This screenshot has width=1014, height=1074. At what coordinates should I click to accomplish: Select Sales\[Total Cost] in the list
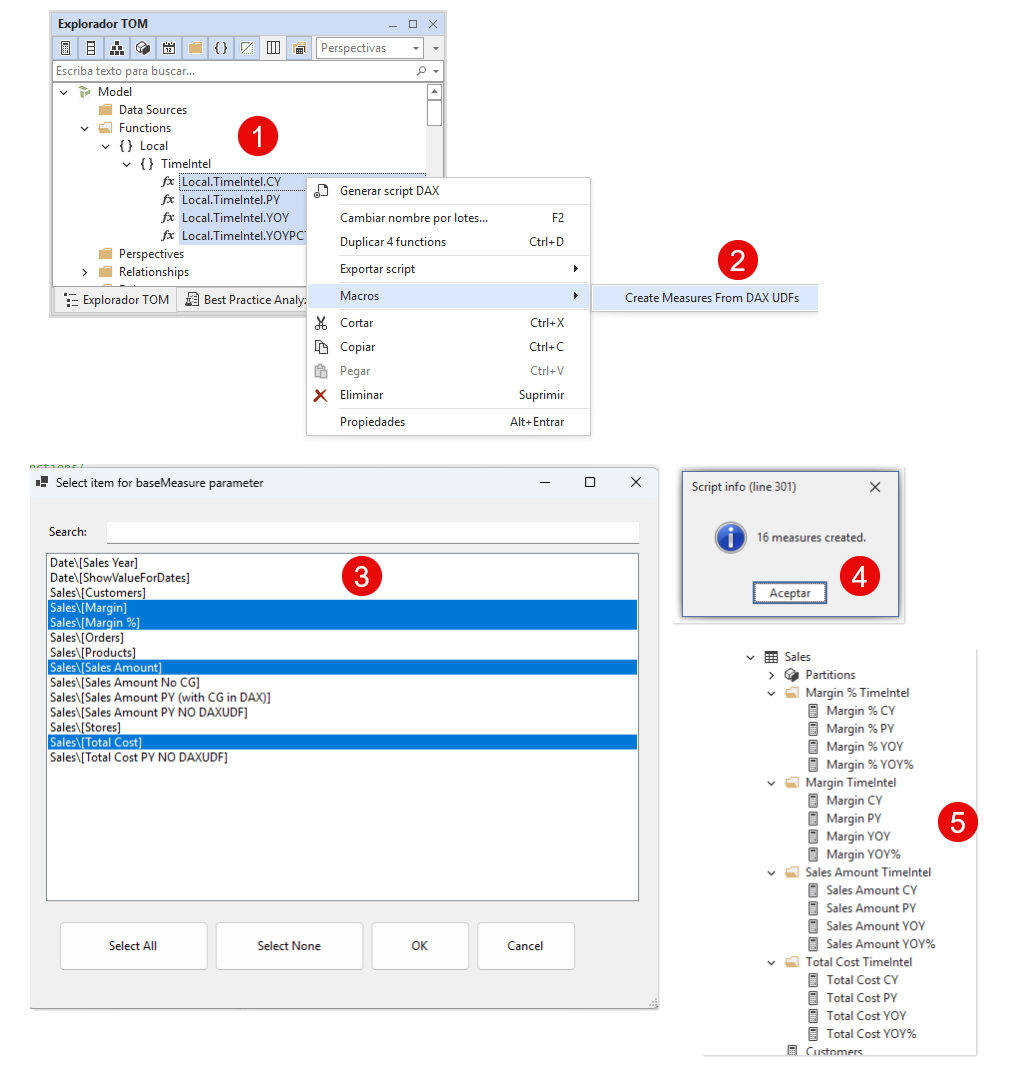[343, 742]
